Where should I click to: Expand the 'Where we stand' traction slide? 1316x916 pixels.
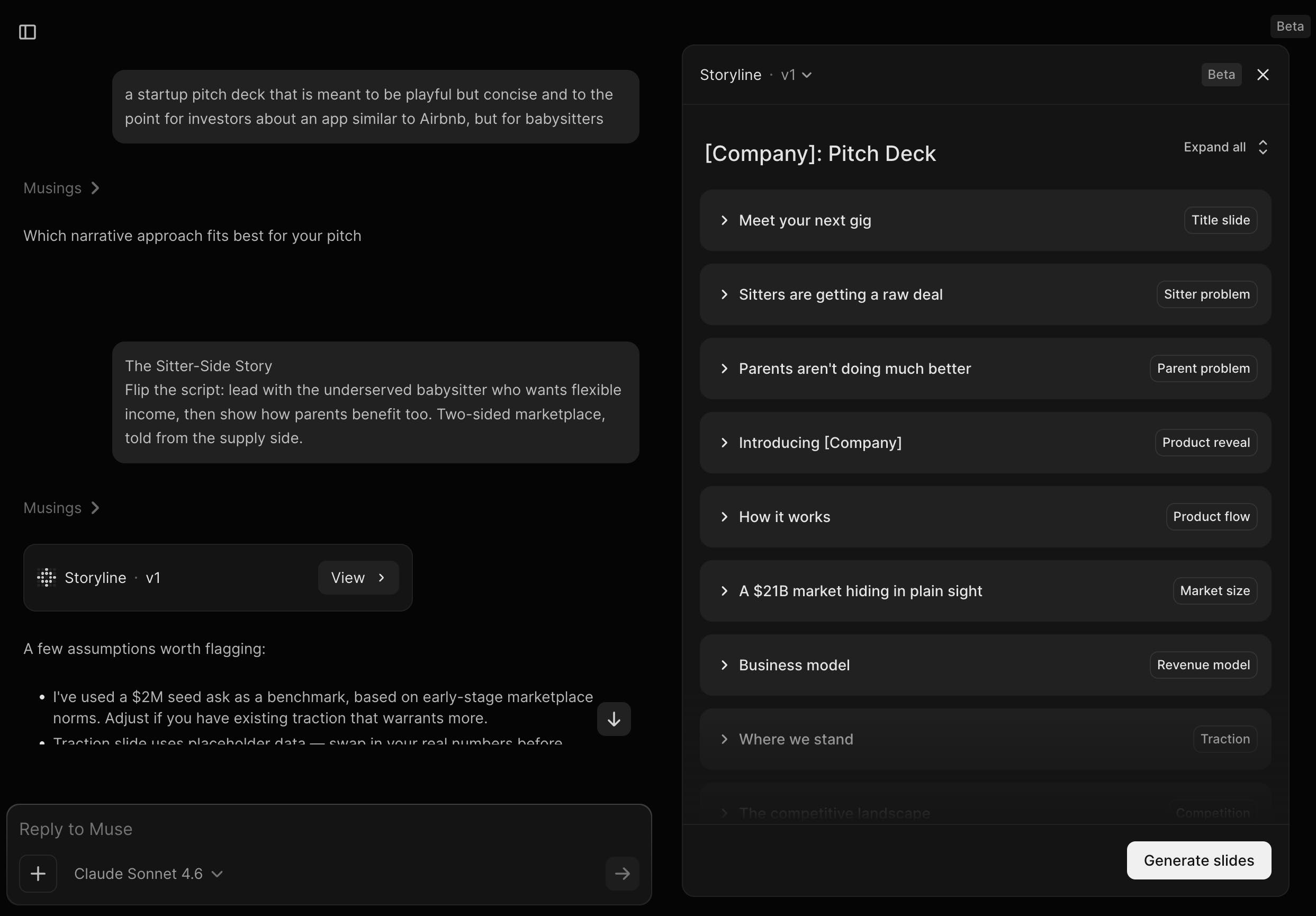[725, 740]
